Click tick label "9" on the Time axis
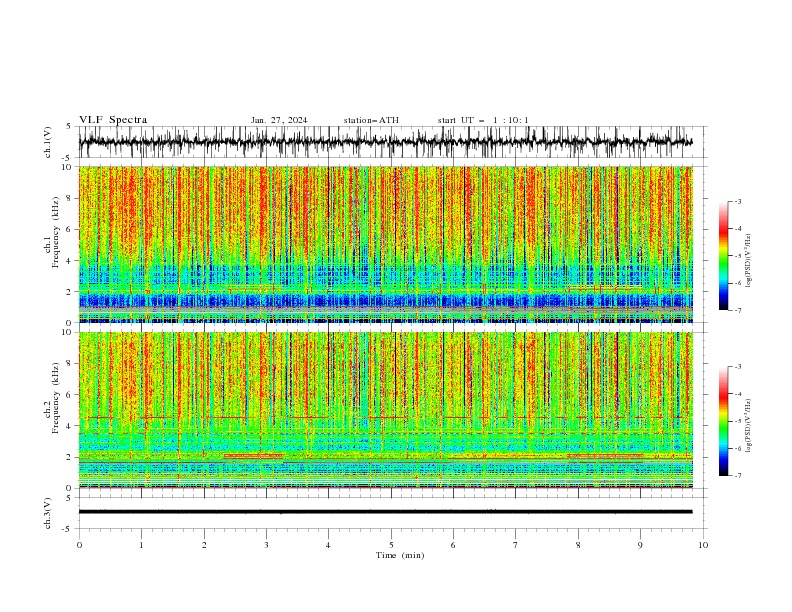Screen dimensions: 792x612 [640, 545]
